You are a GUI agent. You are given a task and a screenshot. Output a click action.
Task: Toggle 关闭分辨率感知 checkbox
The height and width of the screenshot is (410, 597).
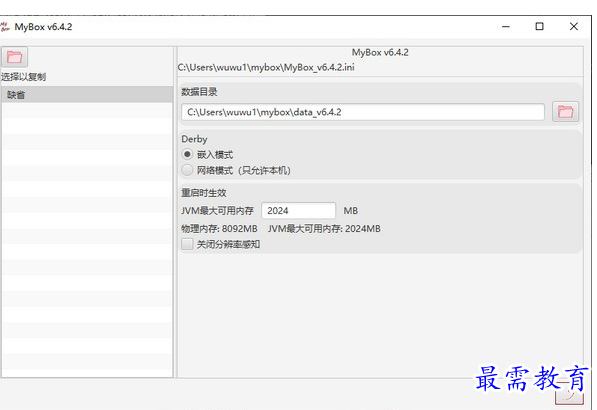187,244
